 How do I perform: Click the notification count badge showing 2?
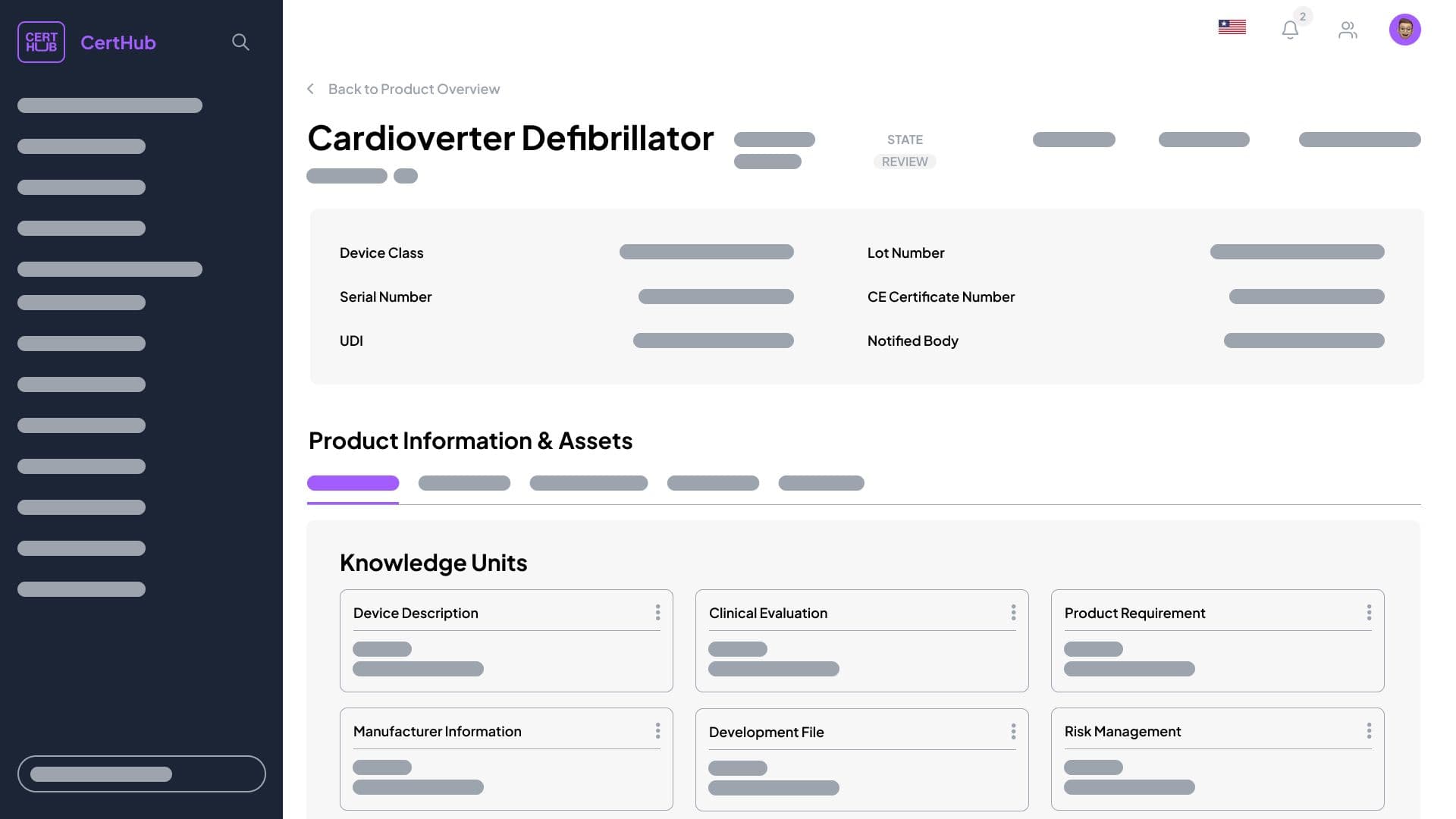(x=1303, y=16)
